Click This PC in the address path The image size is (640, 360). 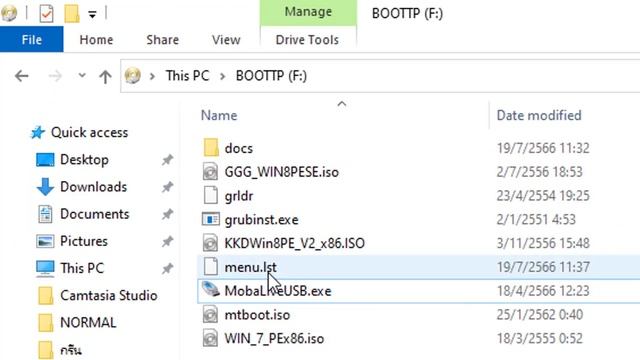pyautogui.click(x=187, y=76)
